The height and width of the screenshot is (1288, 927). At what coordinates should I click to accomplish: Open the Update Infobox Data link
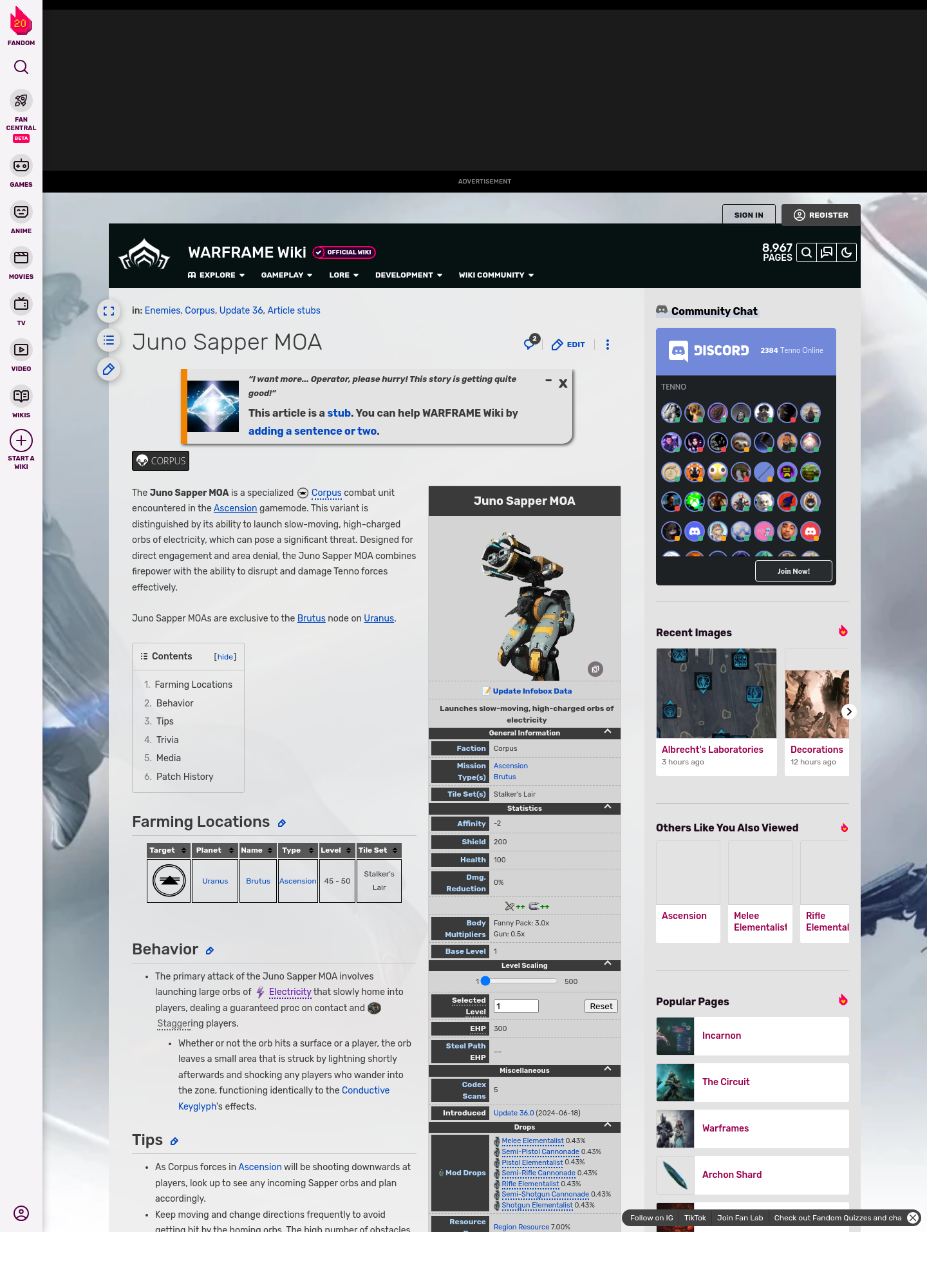pos(532,691)
